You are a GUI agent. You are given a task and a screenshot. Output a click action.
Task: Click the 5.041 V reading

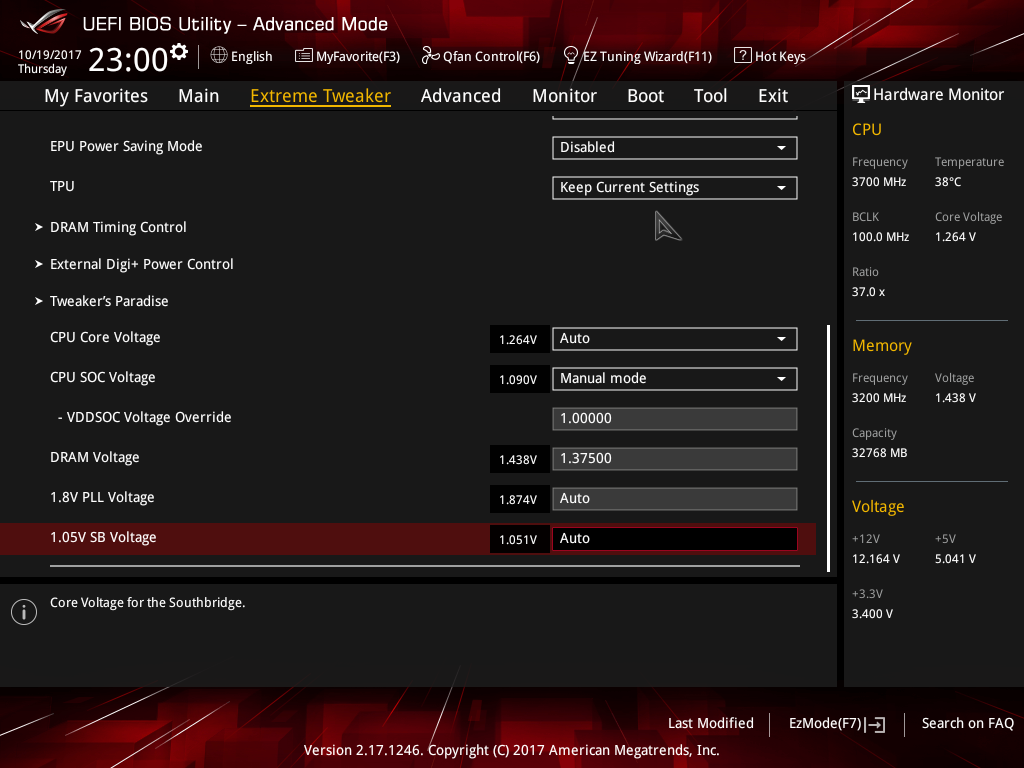[x=955, y=559]
